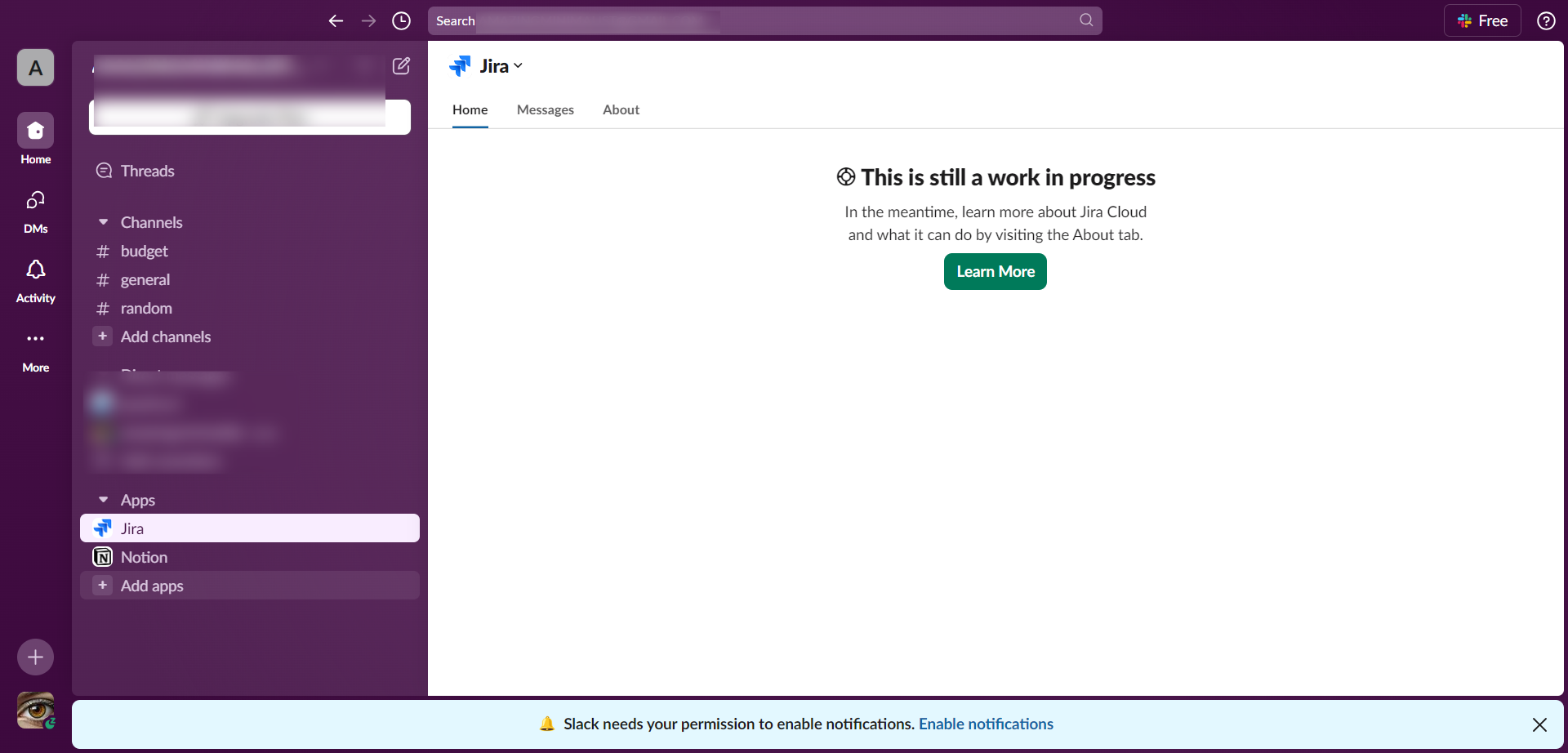Click the Notion logo in the Apps list

click(103, 557)
